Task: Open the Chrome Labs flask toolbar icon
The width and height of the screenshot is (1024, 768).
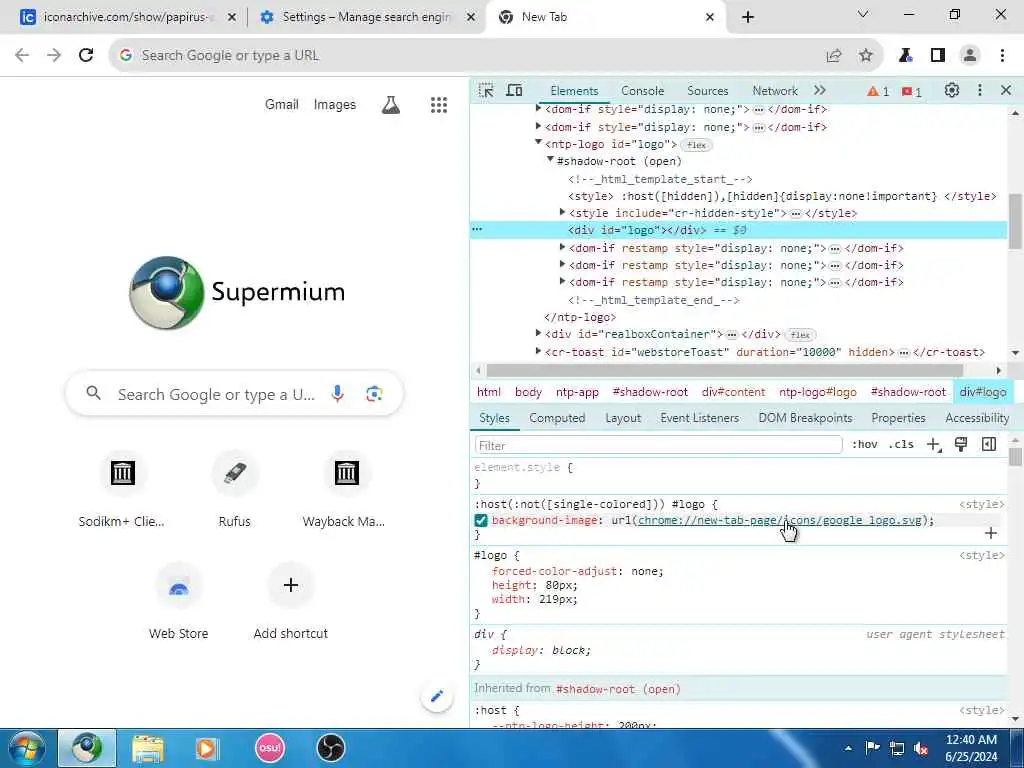Action: click(x=905, y=56)
